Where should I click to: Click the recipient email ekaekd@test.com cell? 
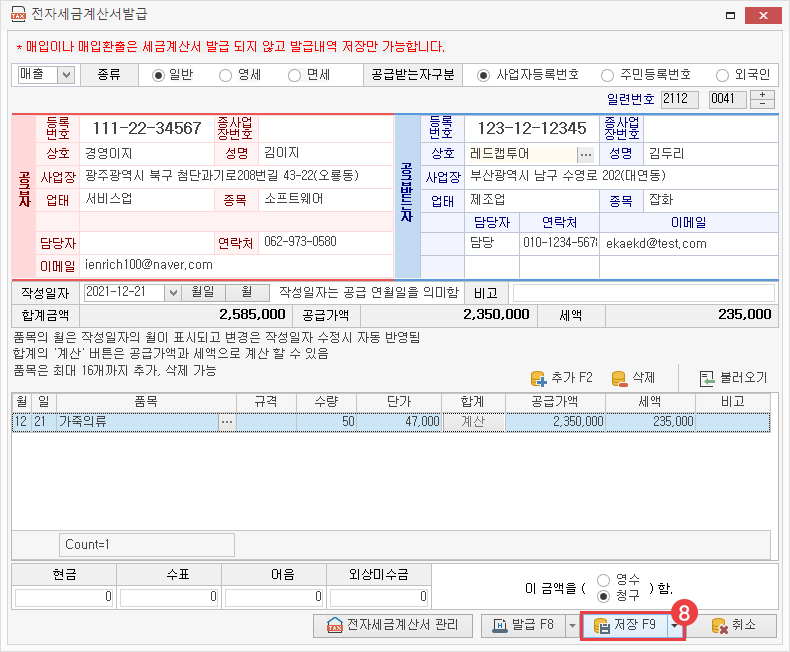click(x=689, y=244)
